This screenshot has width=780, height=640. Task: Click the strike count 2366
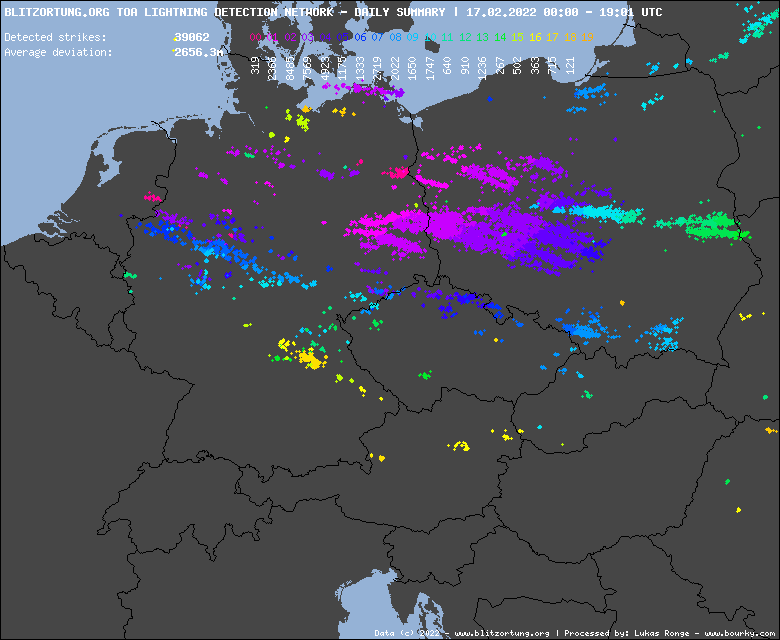pyautogui.click(x=273, y=69)
